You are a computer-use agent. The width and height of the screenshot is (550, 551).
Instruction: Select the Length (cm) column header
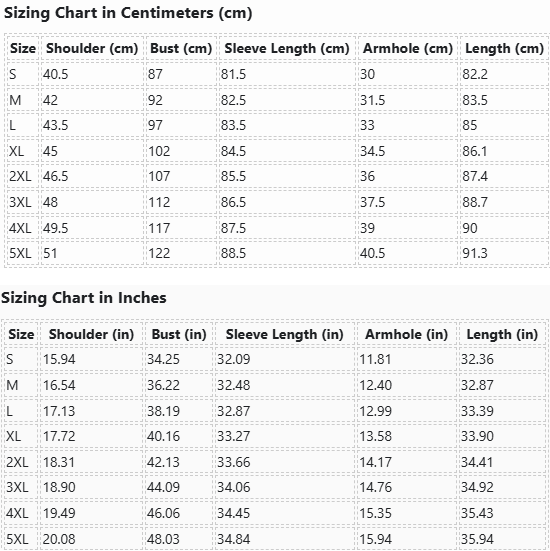coord(504,48)
